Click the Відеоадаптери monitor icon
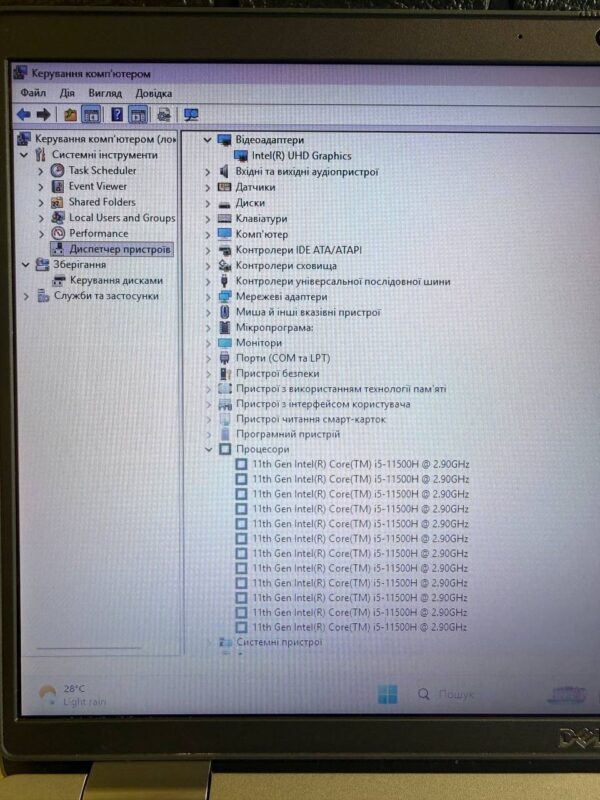The width and height of the screenshot is (600, 800). (224, 140)
